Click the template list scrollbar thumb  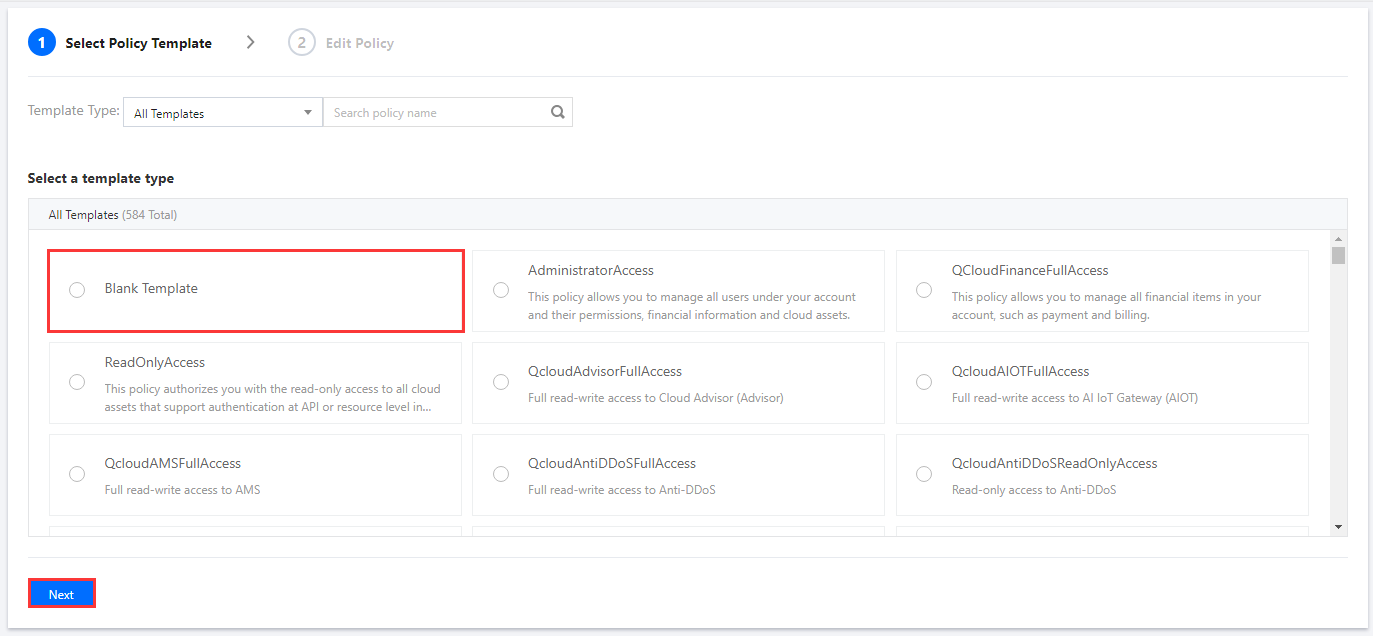tap(1338, 255)
